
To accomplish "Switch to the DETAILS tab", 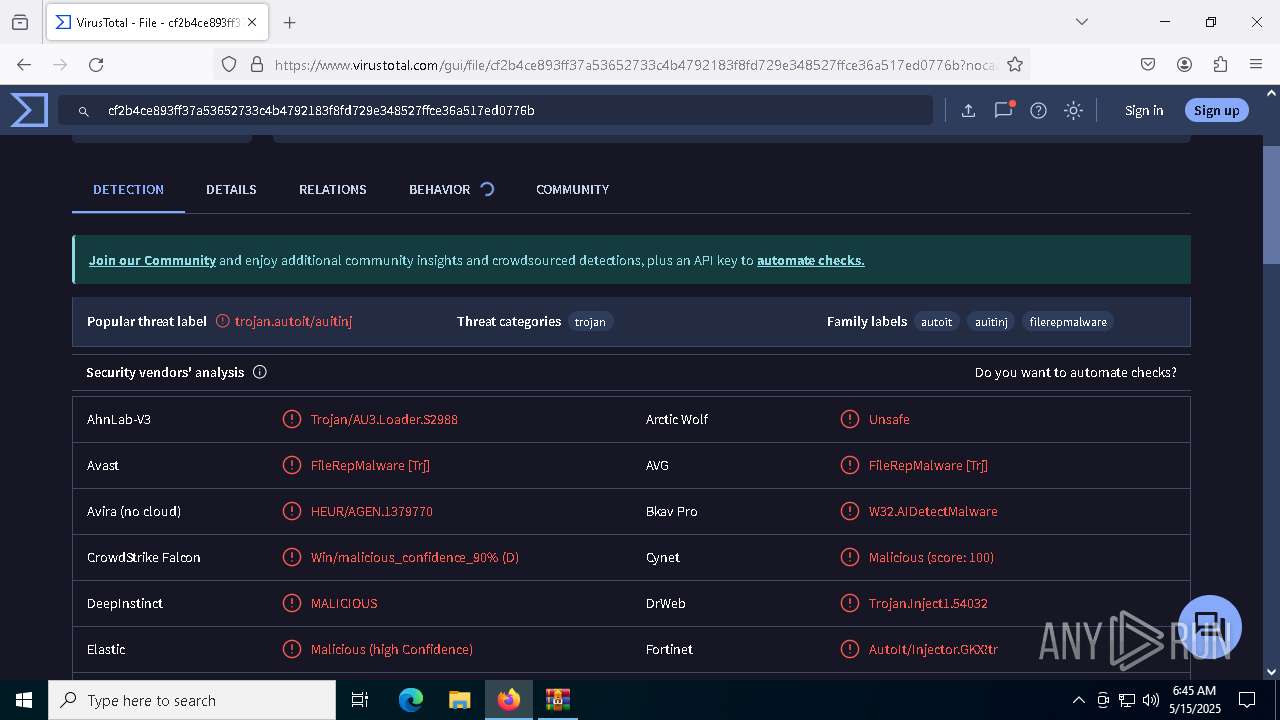I will [x=231, y=189].
